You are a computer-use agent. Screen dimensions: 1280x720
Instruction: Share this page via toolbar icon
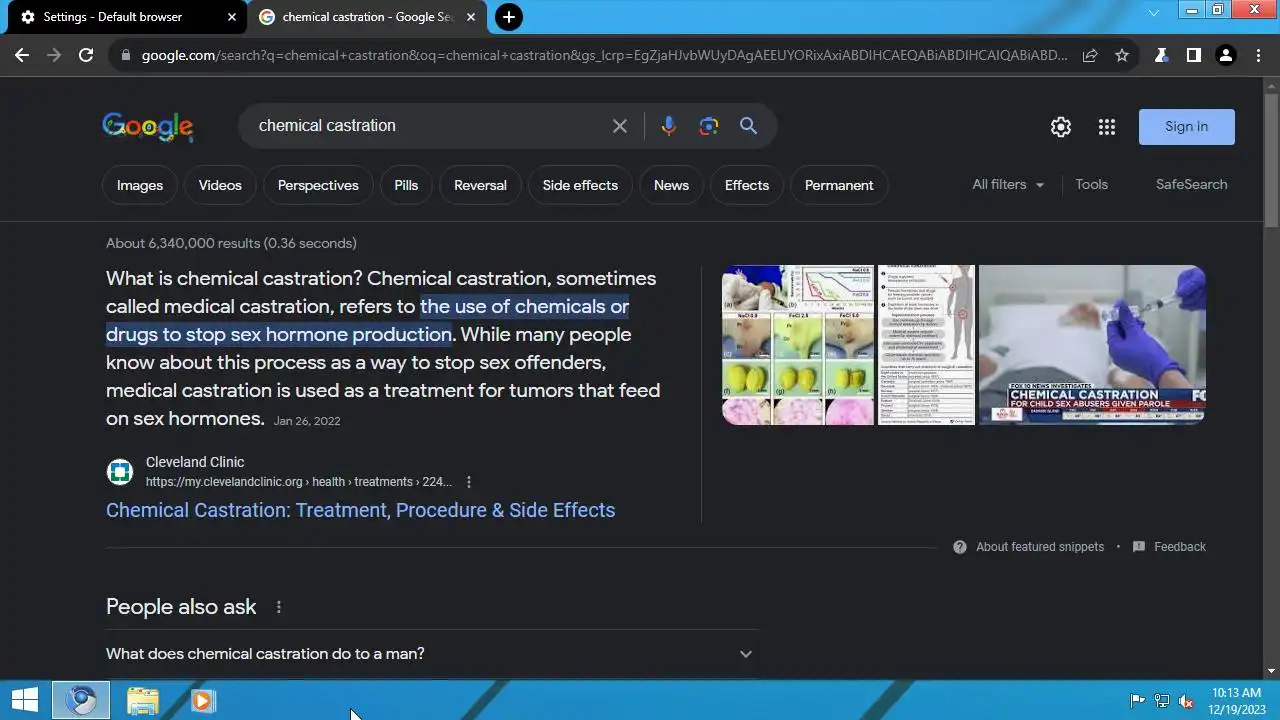(1090, 55)
